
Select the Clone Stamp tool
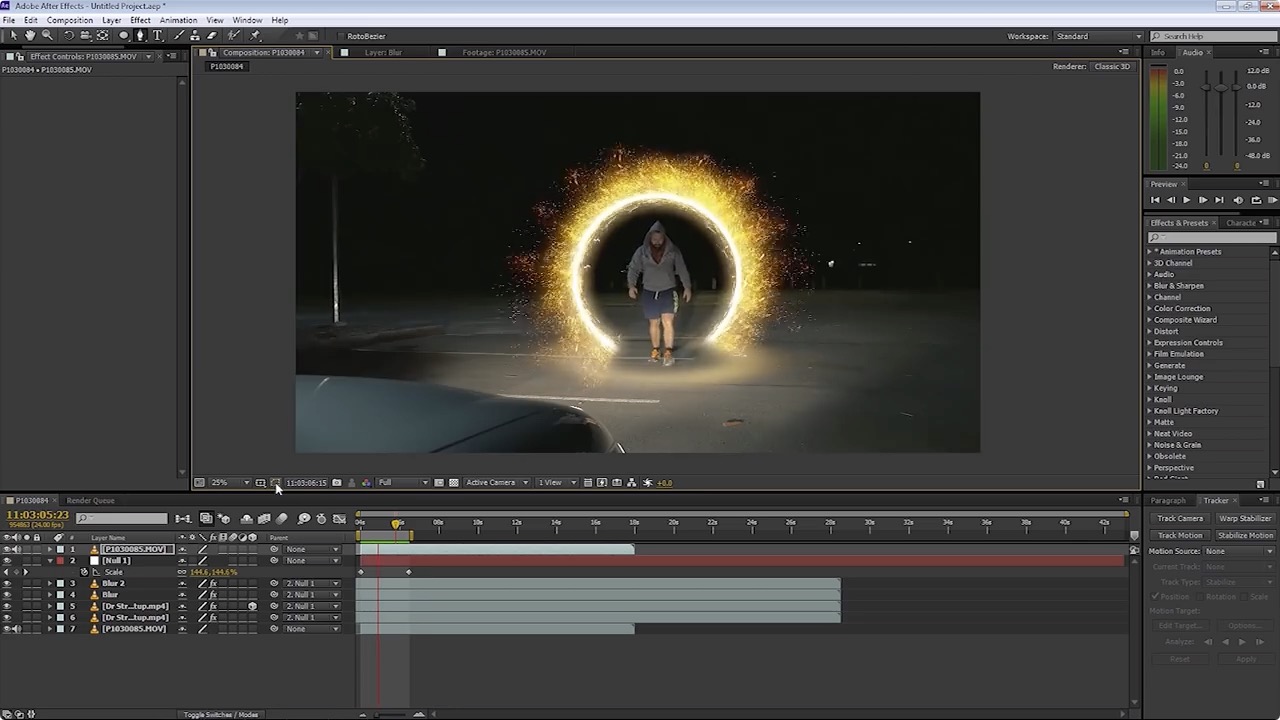click(194, 36)
